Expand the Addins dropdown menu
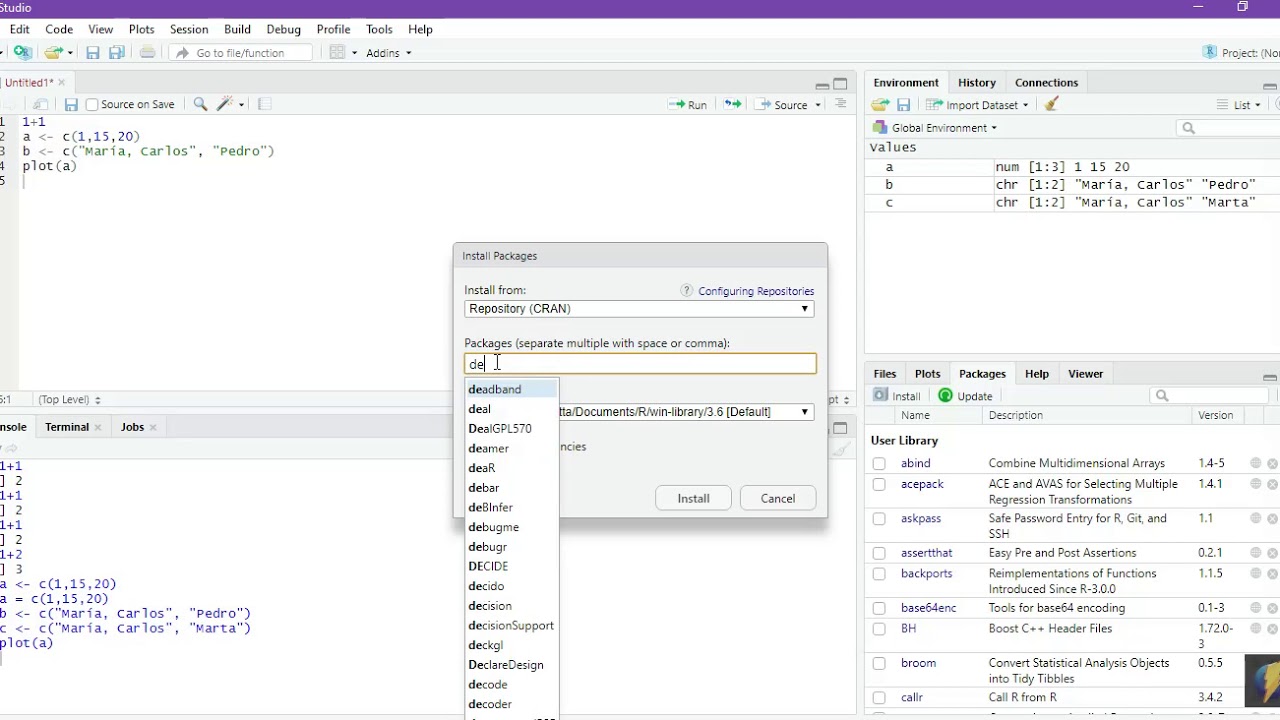This screenshot has height=720, width=1280. [x=388, y=53]
